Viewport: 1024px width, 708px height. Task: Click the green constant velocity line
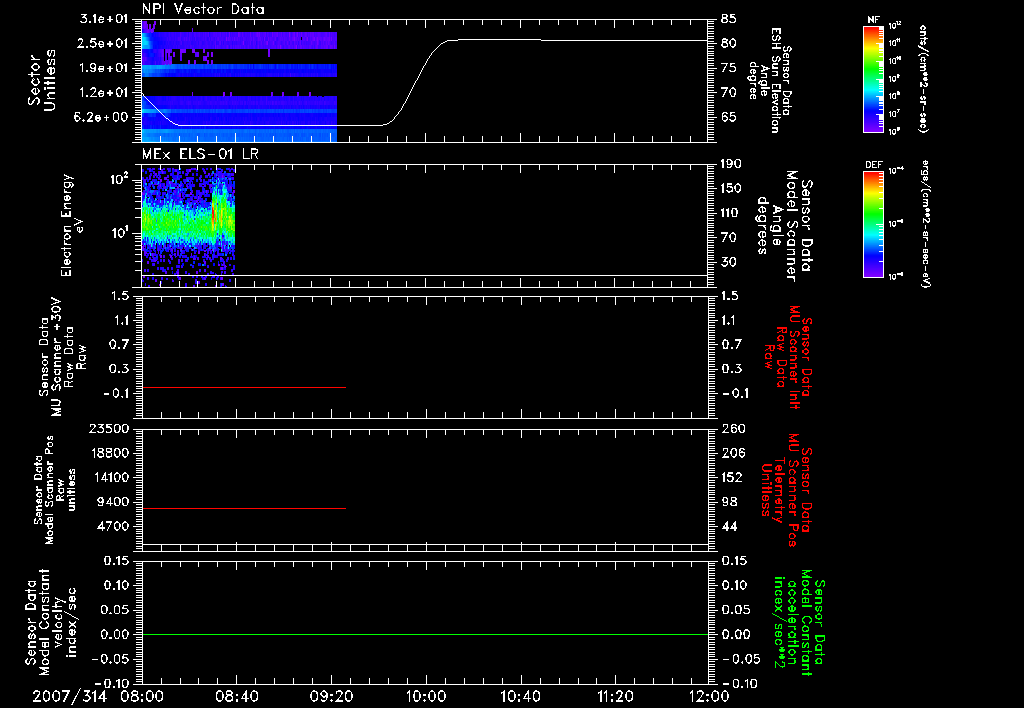pyautogui.click(x=424, y=634)
